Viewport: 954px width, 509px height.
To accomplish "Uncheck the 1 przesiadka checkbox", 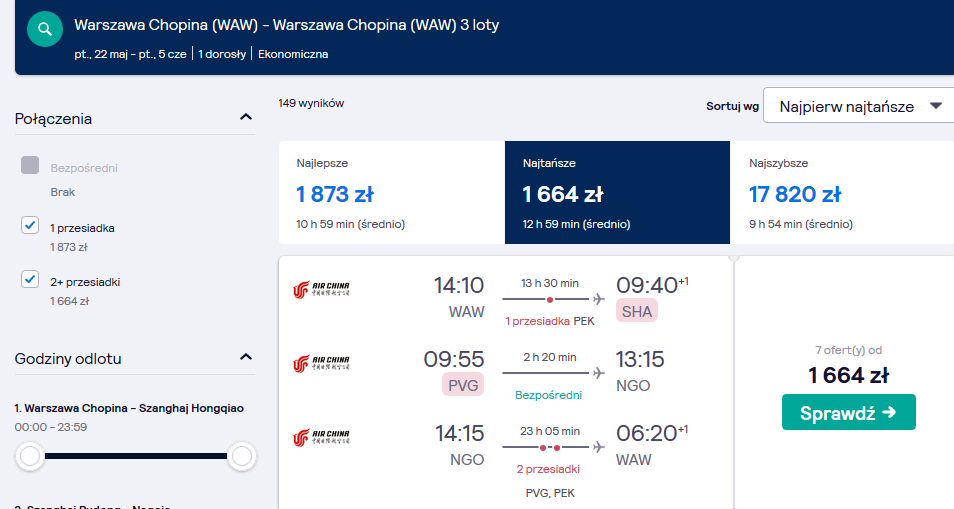I will pos(30,225).
